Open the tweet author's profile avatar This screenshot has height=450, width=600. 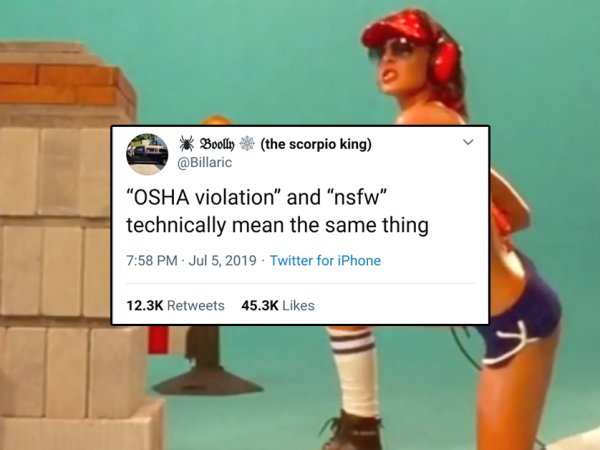147,154
